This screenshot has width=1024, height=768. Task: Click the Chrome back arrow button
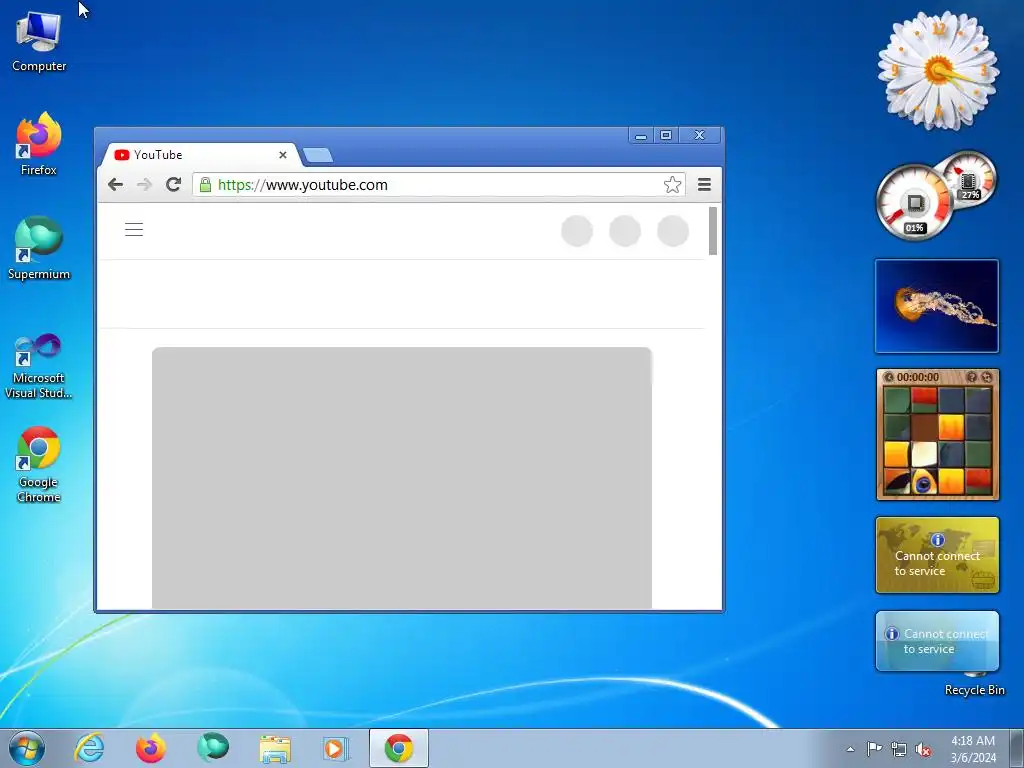(116, 185)
